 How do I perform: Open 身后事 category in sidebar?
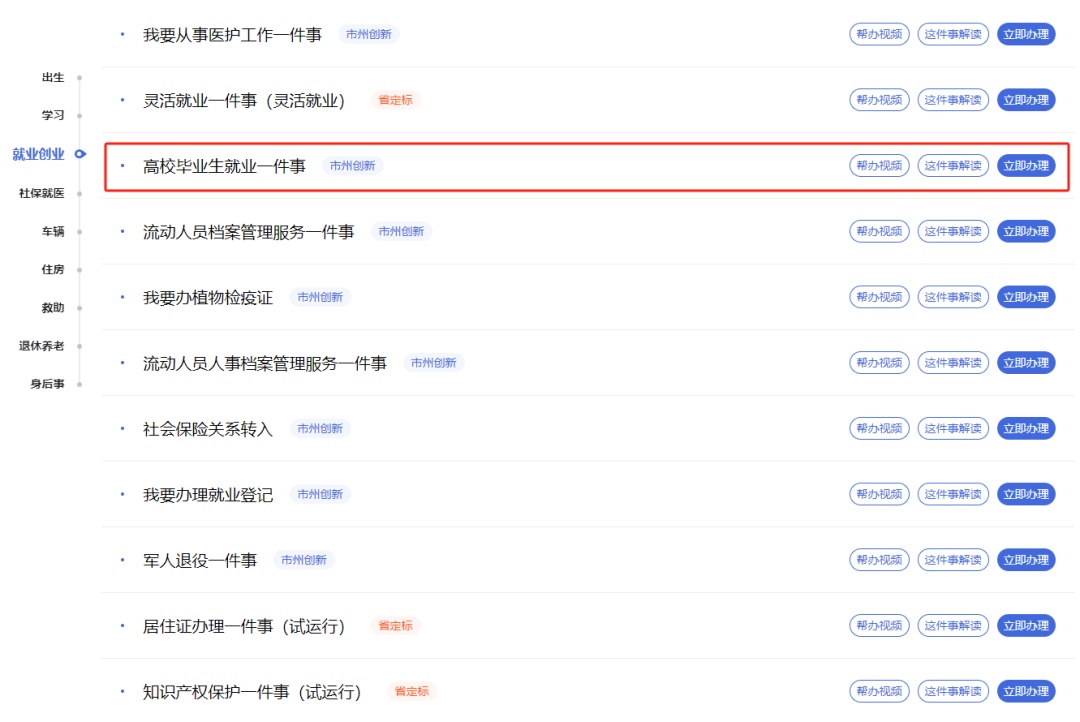(47, 384)
